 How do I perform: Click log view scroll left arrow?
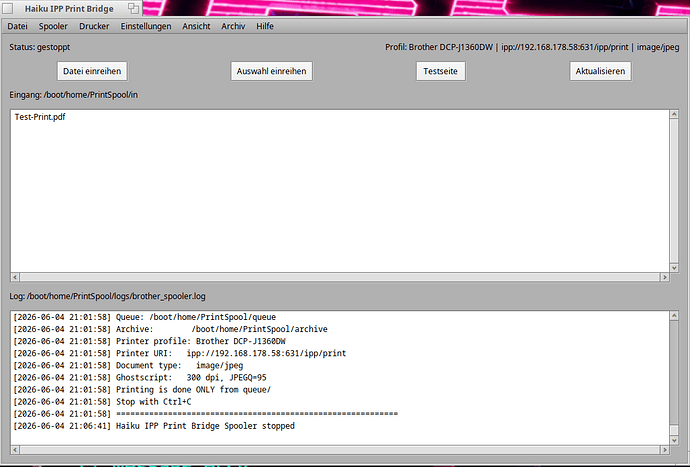pos(15,450)
